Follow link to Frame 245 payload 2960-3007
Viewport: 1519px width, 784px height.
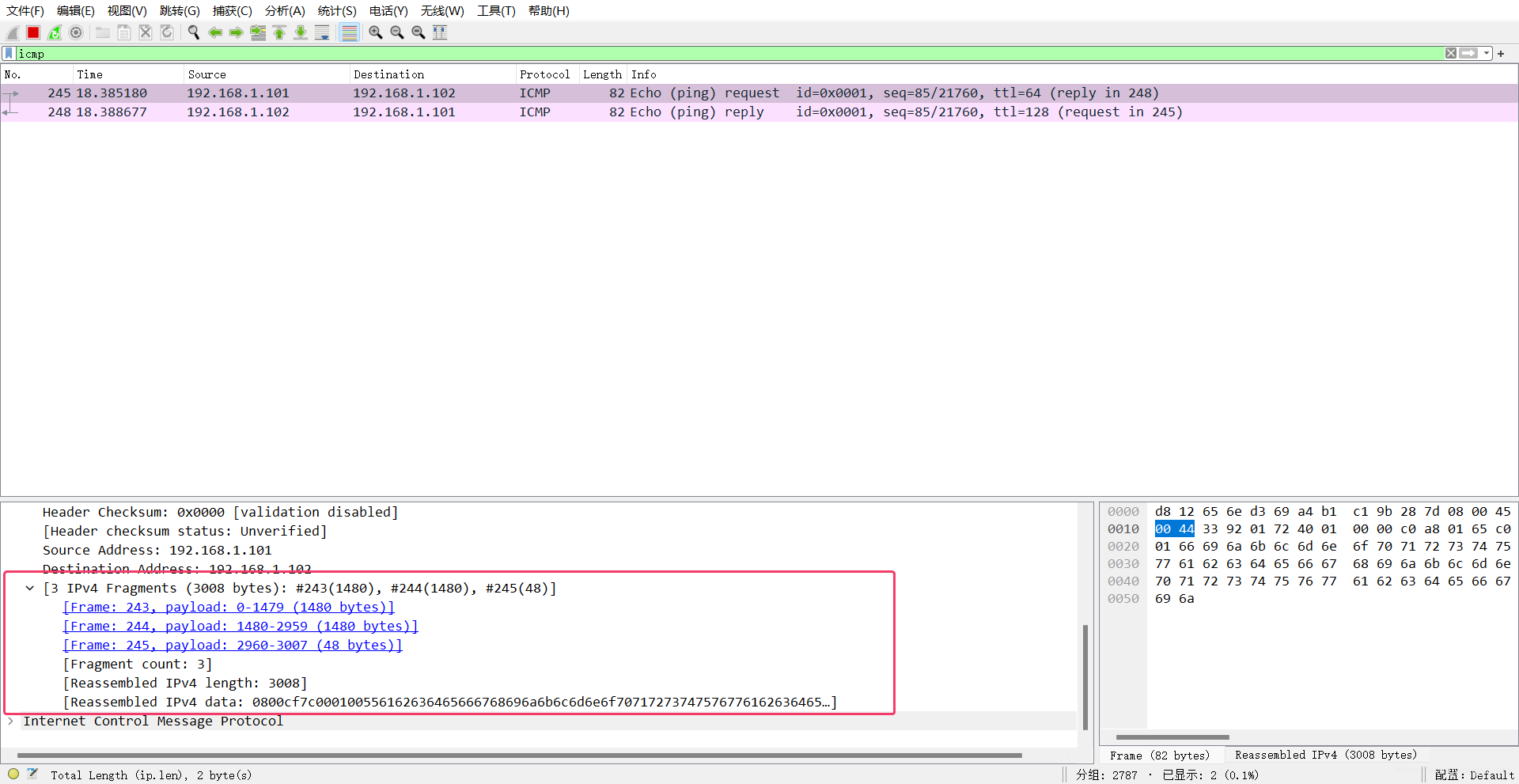click(233, 646)
